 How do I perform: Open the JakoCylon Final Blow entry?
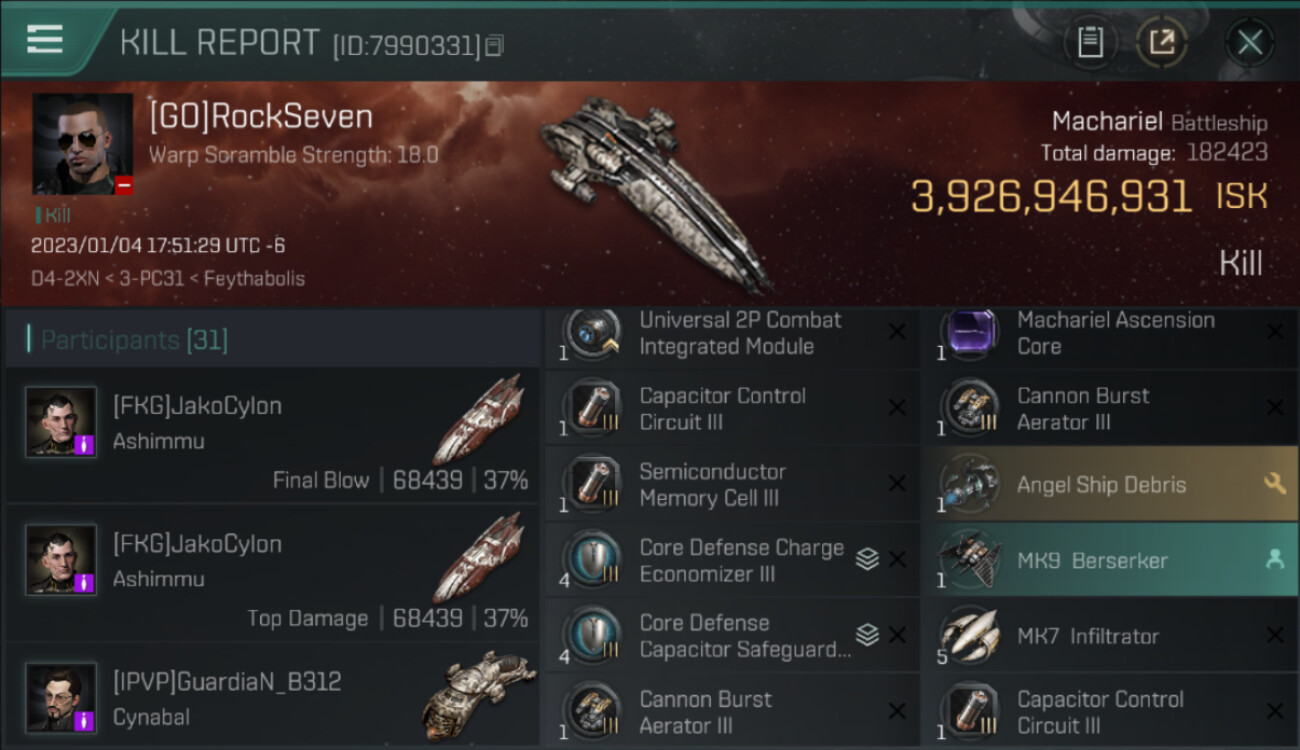click(x=272, y=436)
